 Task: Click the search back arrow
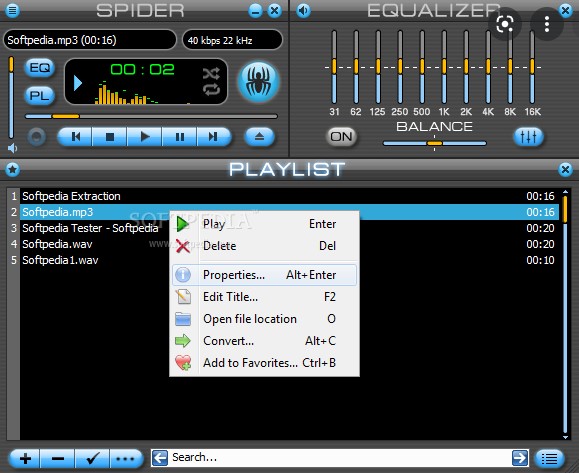point(160,458)
